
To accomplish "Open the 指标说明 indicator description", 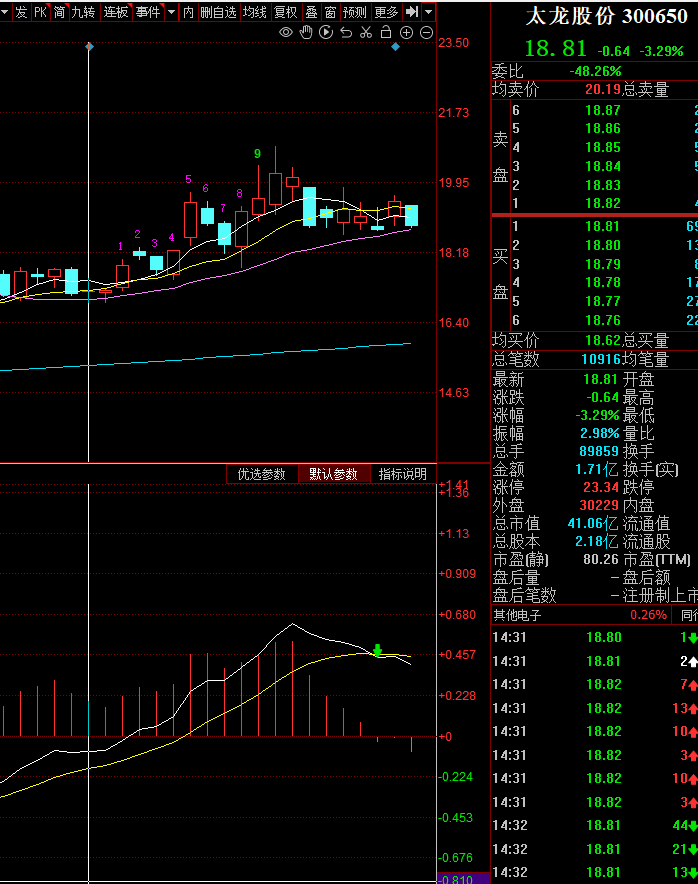I will (x=403, y=474).
